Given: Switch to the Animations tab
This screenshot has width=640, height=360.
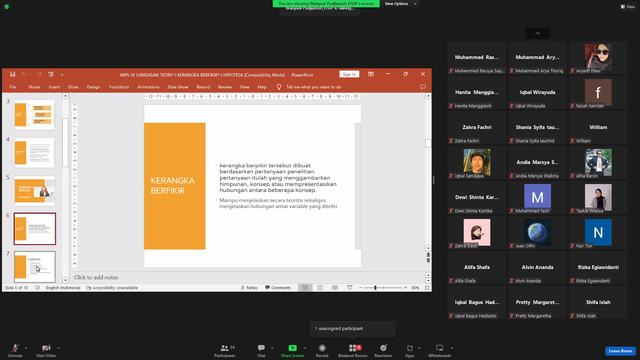Looking at the screenshot, I should tap(148, 87).
